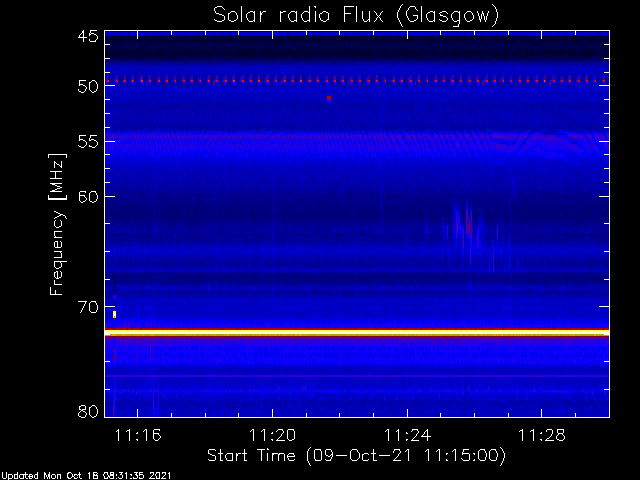The width and height of the screenshot is (640, 480).
Task: Click the 'Updated Mon Oct 18 08:31:35 2021' timestamp
Action: click(x=86, y=476)
